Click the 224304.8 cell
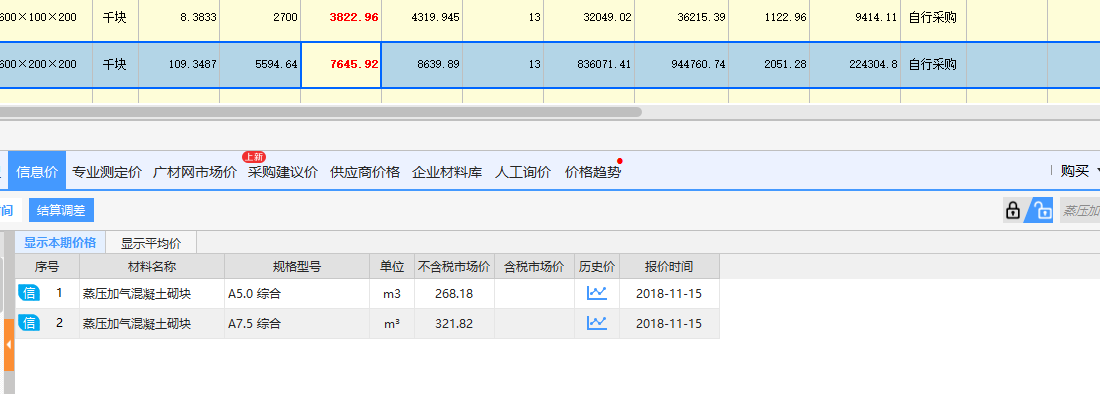Image resolution: width=1100 pixels, height=394 pixels. [855, 64]
